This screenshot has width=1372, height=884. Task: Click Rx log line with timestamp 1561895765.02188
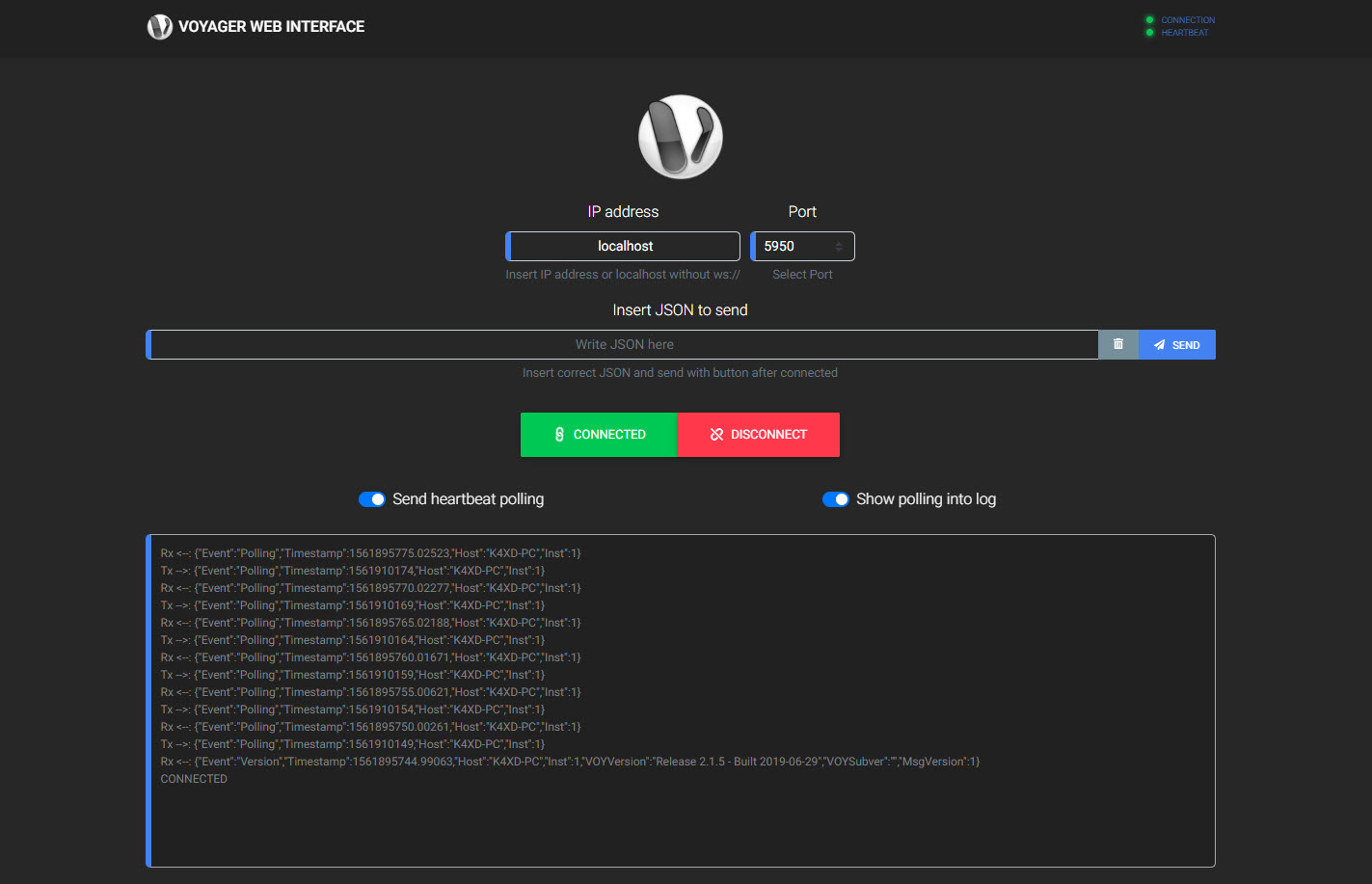click(x=371, y=623)
